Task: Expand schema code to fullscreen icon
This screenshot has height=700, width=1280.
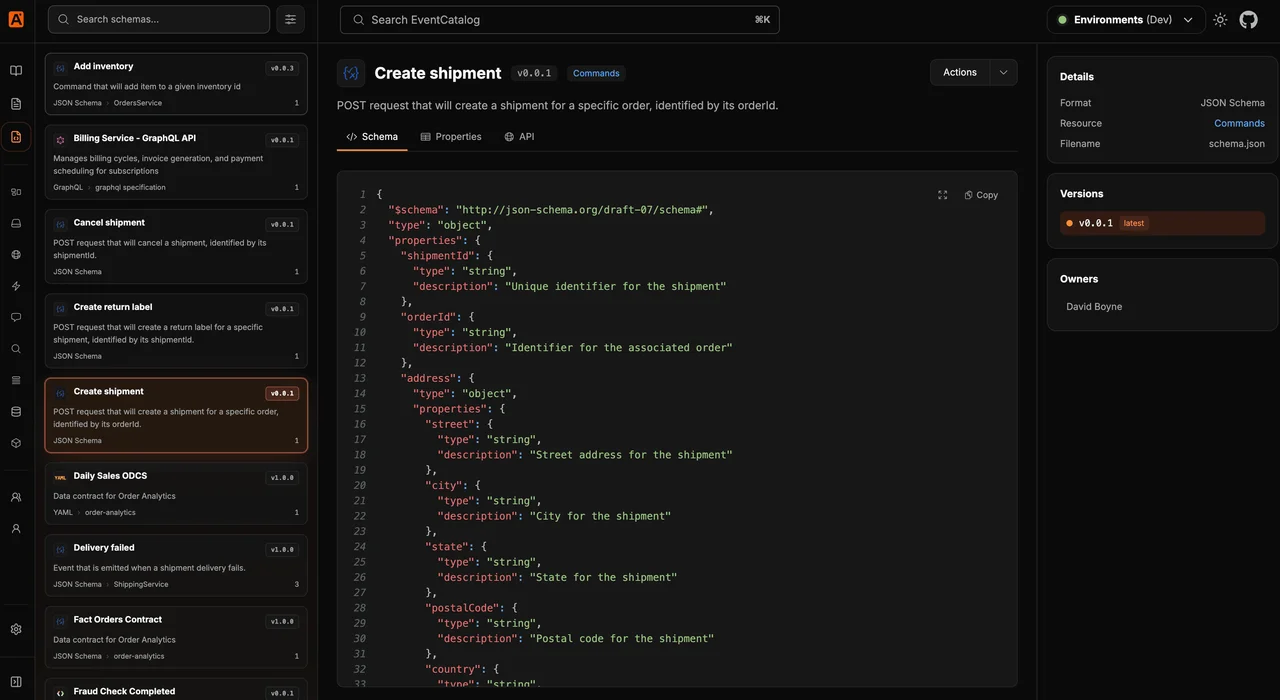Action: click(942, 195)
